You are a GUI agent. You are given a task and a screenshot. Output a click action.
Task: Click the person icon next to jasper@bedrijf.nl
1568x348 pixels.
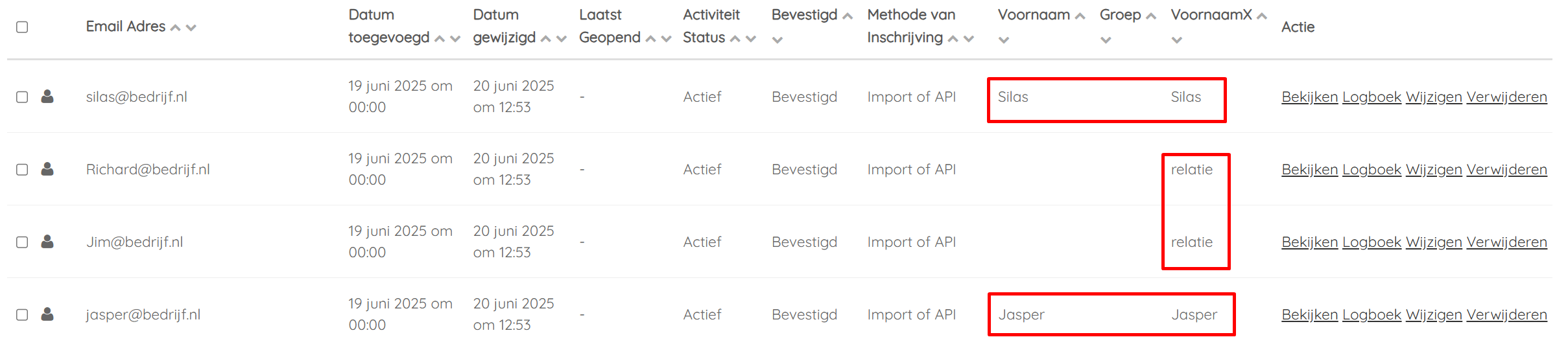coord(47,314)
